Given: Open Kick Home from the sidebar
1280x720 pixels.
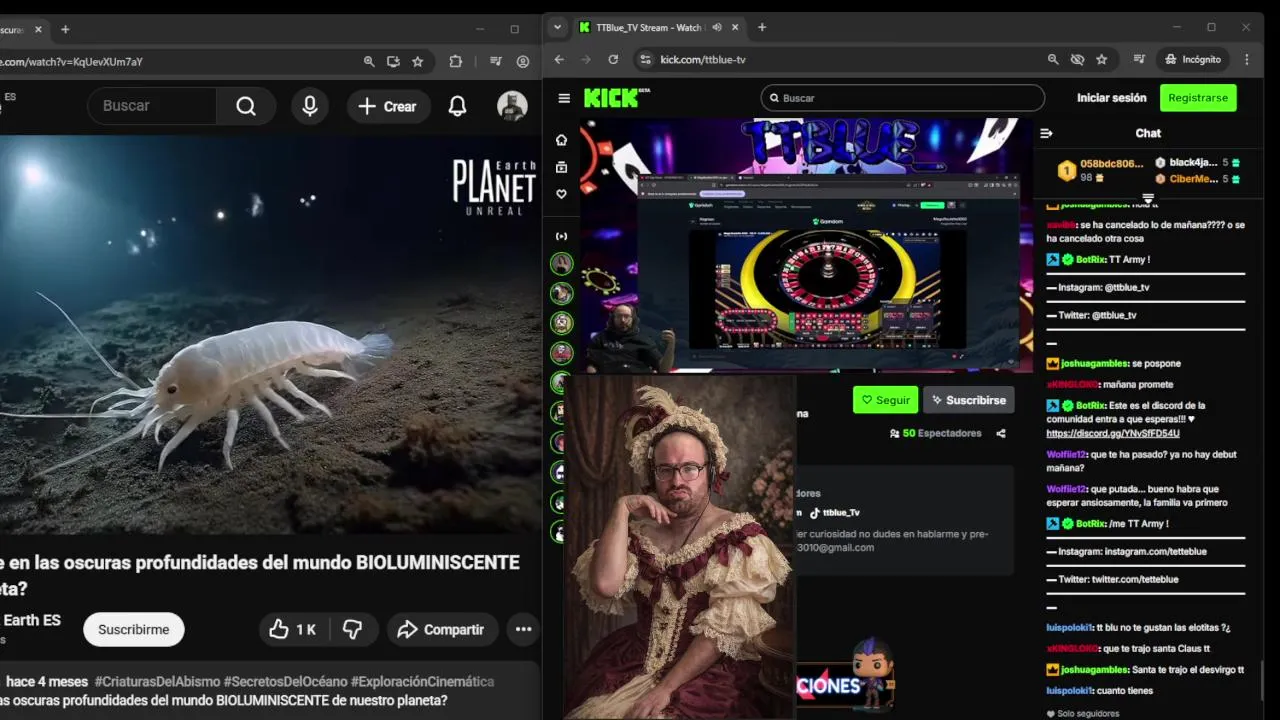Looking at the screenshot, I should [562, 140].
